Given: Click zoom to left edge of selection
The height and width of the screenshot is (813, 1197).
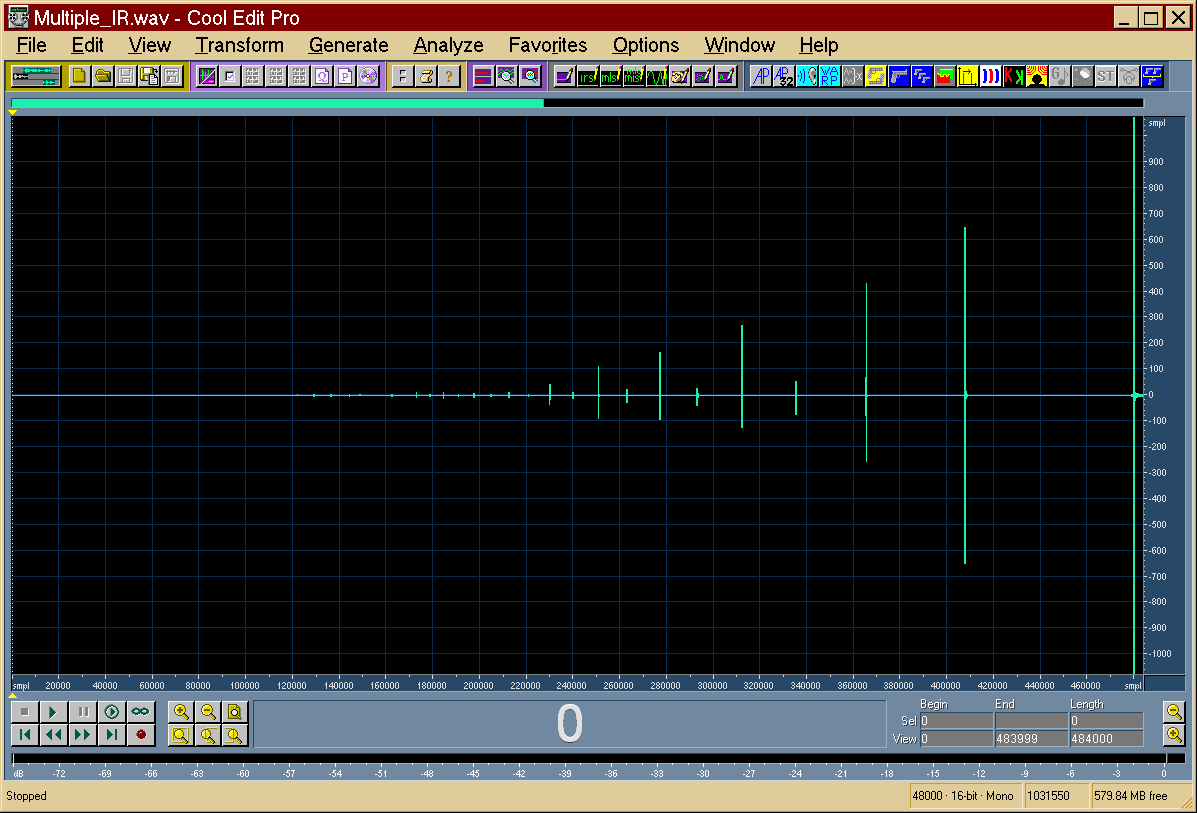Looking at the screenshot, I should (208, 734).
